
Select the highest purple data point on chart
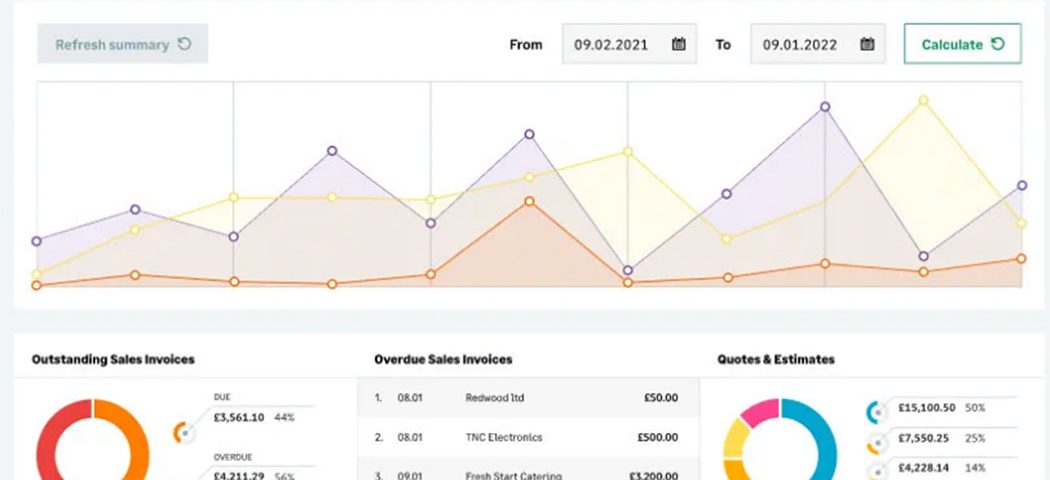pos(825,106)
